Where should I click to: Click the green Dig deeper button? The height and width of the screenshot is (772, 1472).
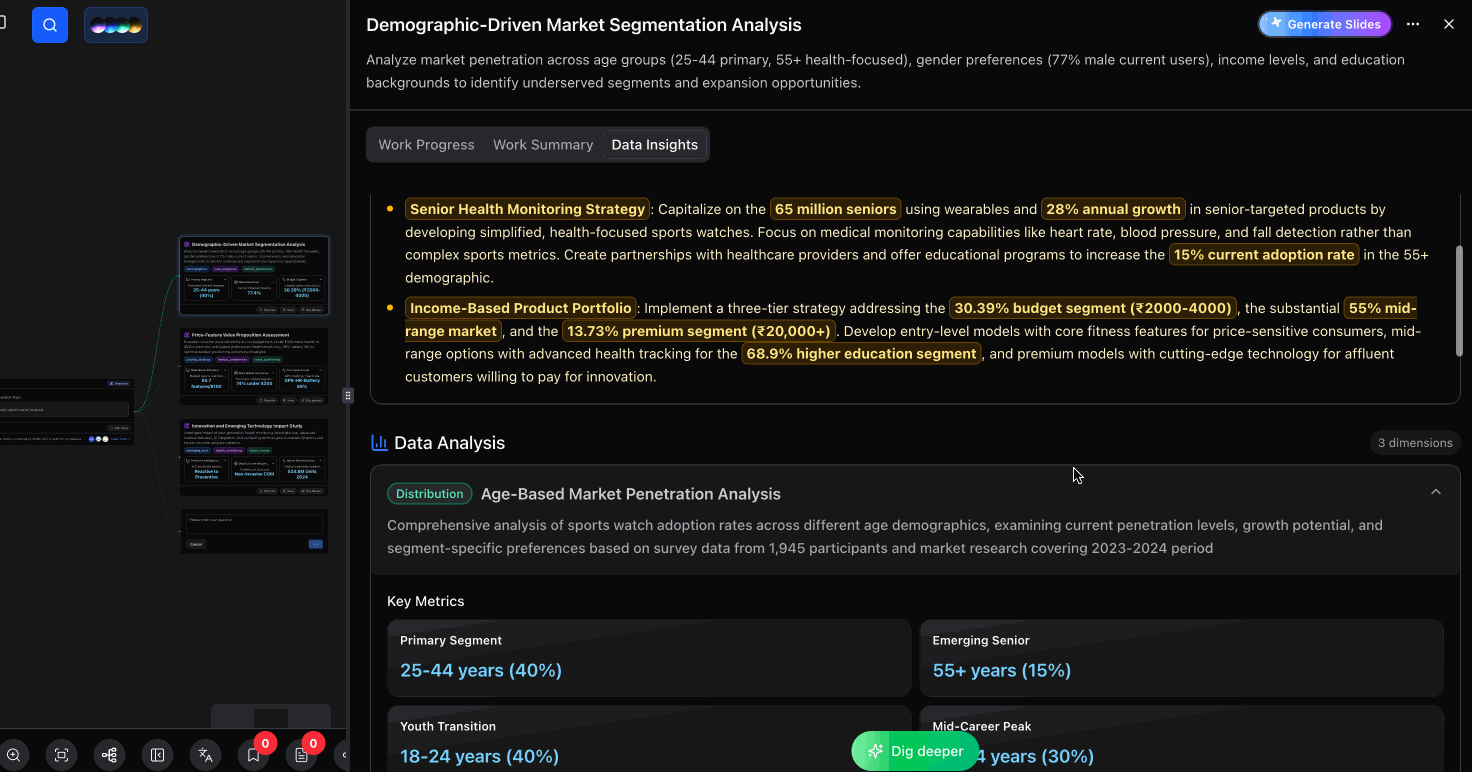(x=915, y=751)
